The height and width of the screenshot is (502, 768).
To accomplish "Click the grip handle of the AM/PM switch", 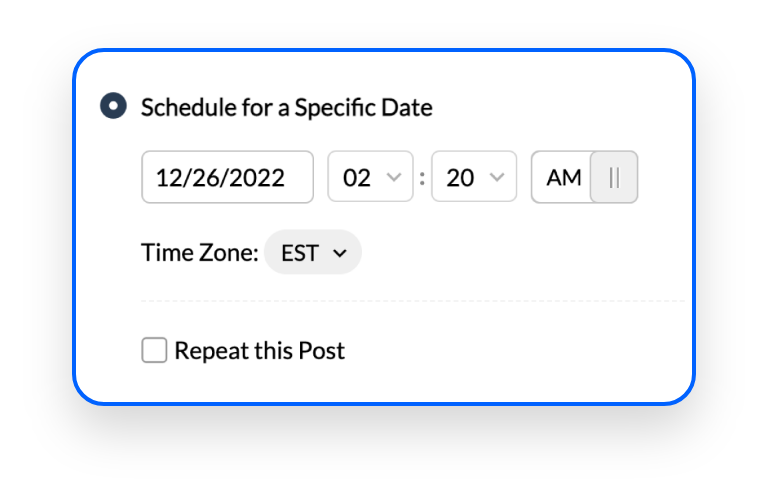I will [x=614, y=177].
